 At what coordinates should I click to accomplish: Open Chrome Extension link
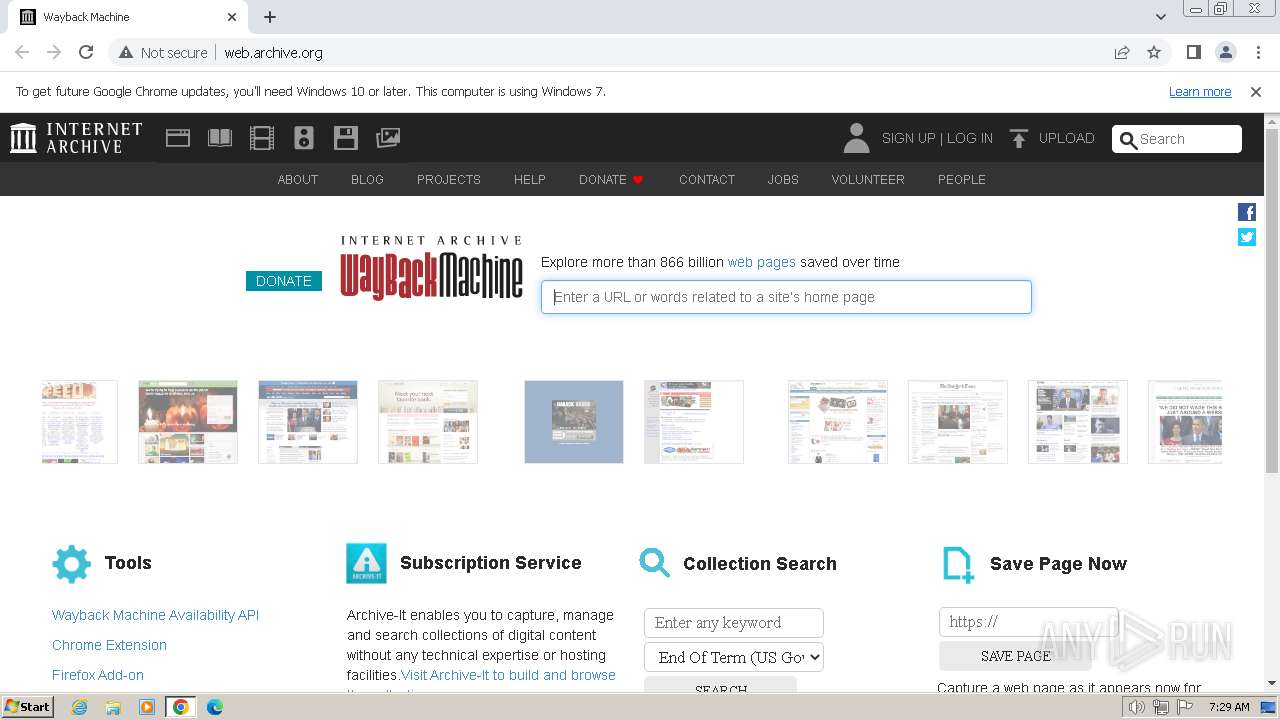[x=109, y=645]
